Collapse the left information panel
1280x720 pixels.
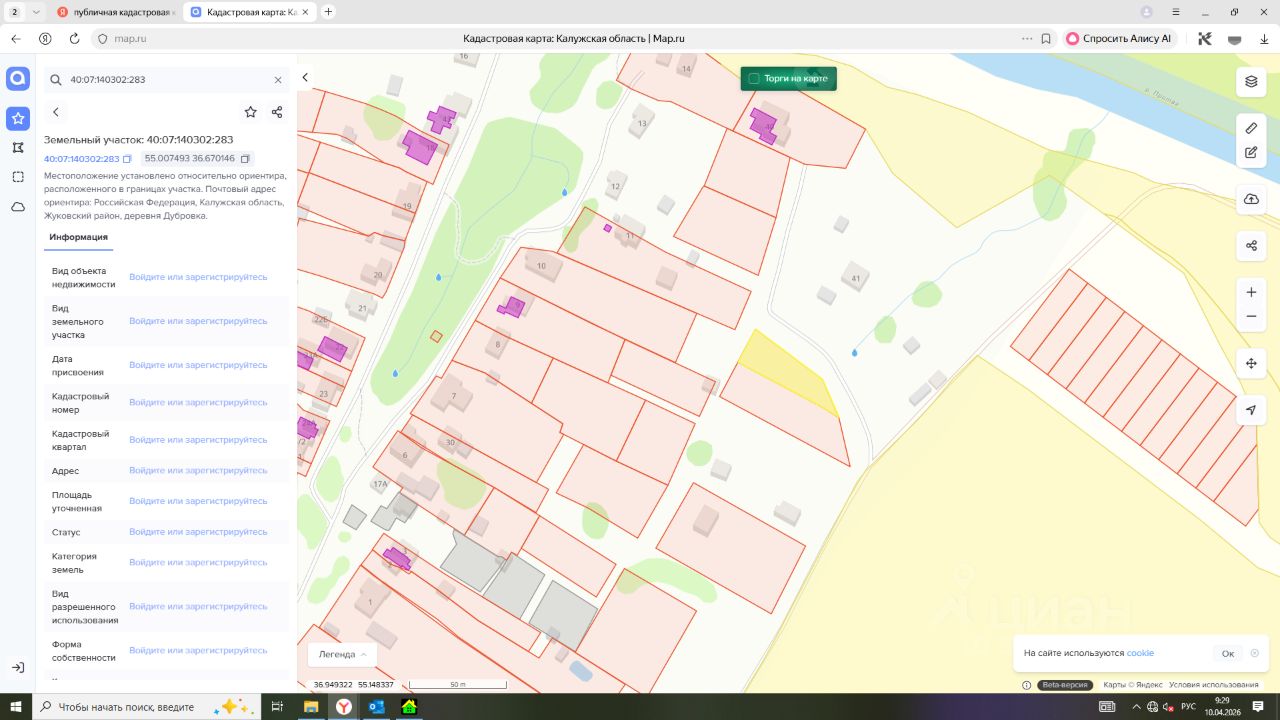305,78
